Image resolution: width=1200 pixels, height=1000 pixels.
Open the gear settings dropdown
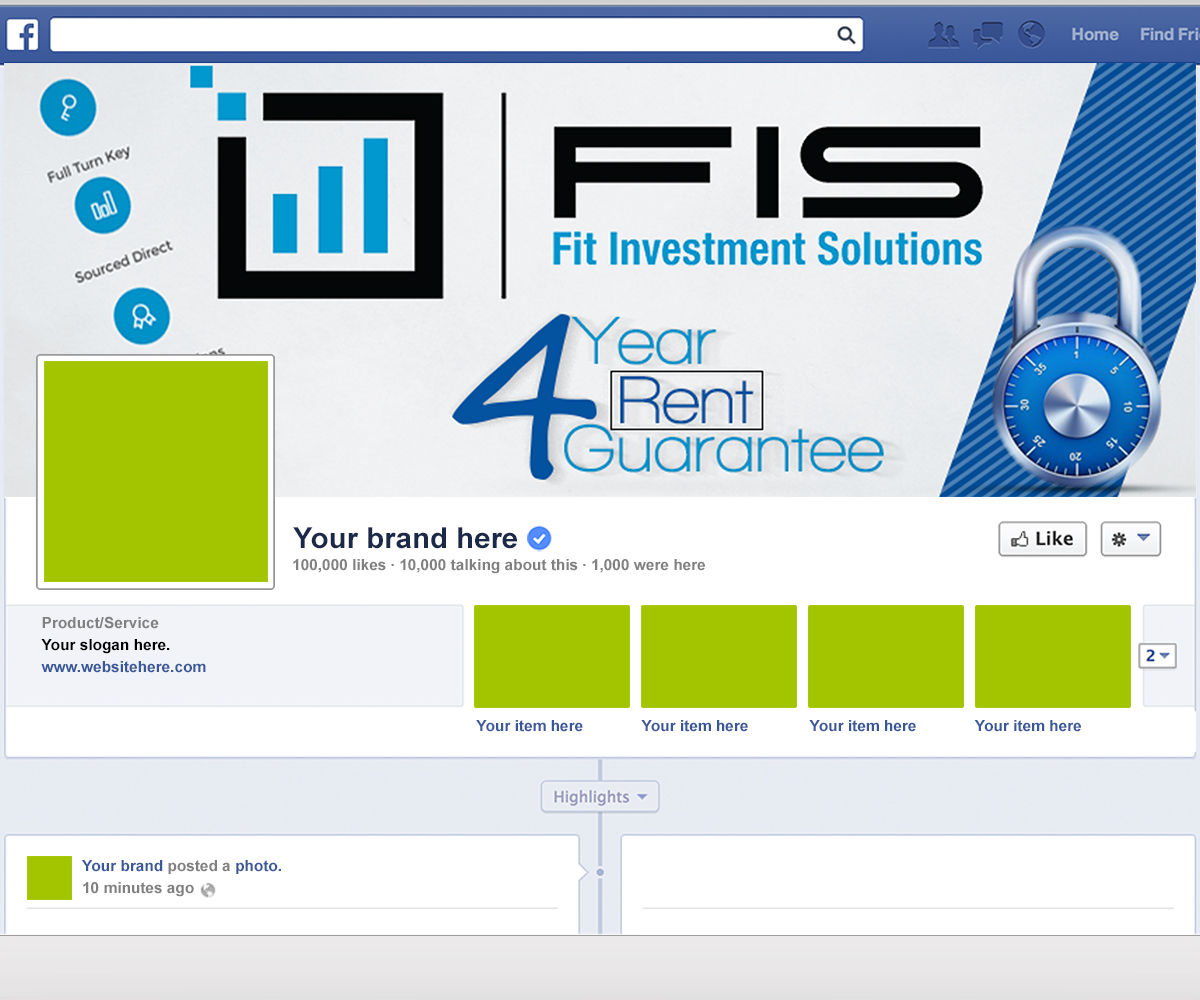click(1131, 539)
